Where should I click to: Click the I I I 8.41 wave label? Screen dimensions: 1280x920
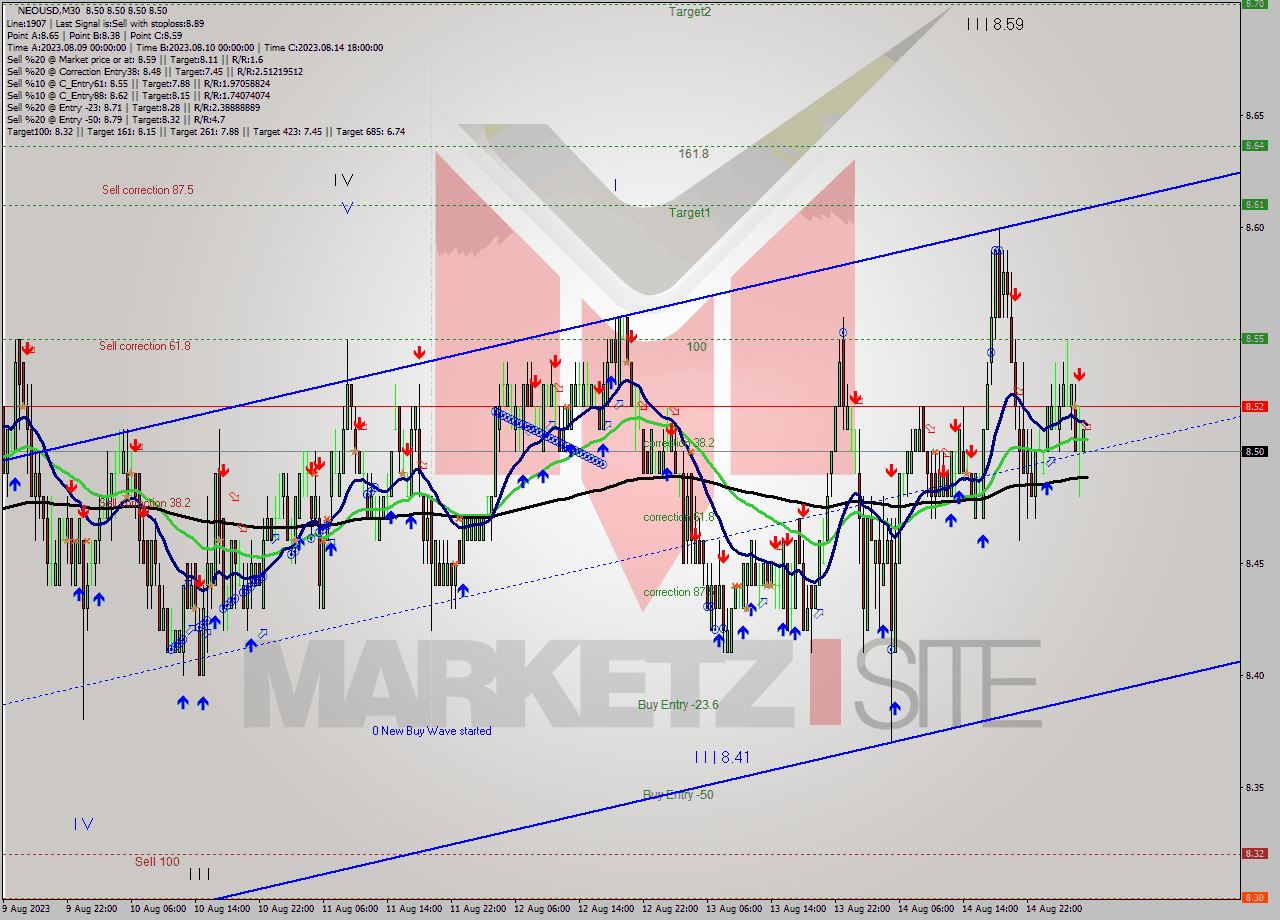(722, 758)
